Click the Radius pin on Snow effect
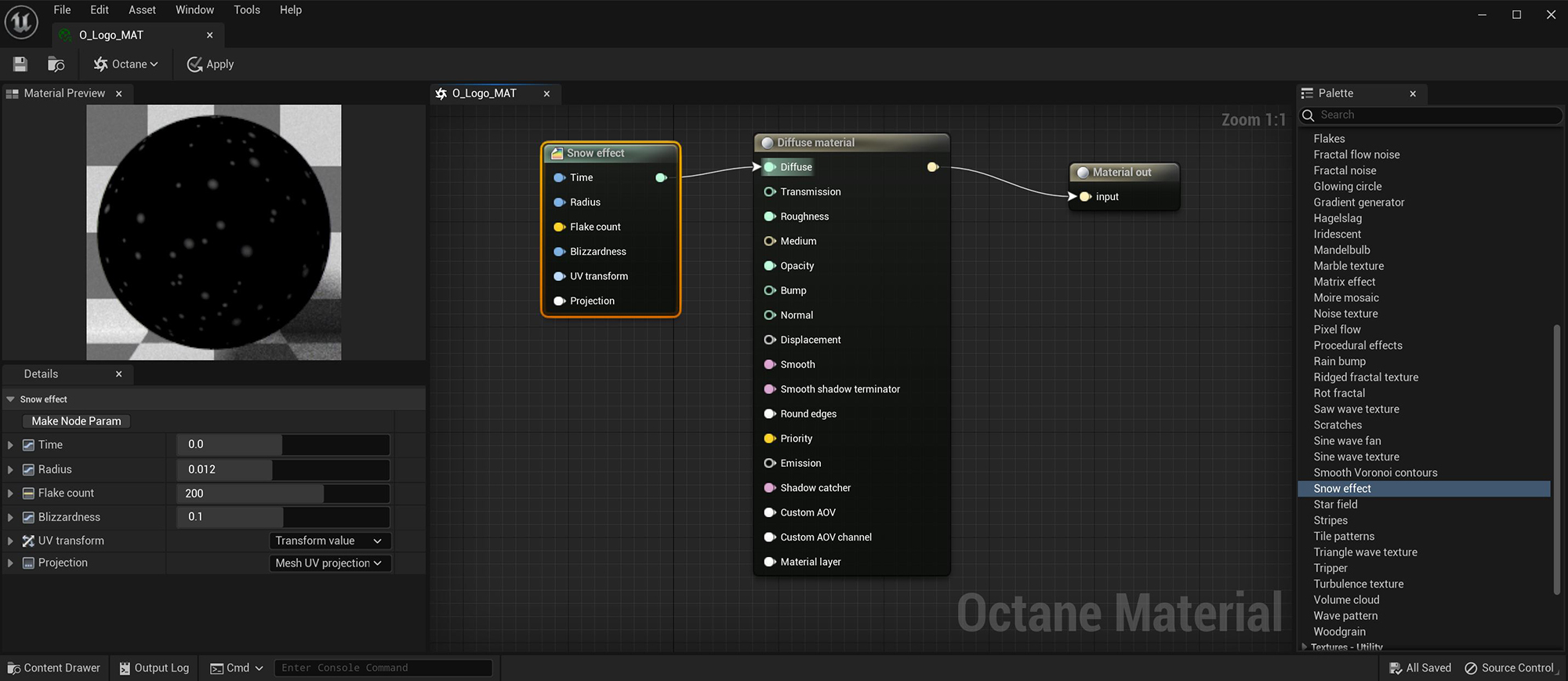This screenshot has width=1568, height=681. pyautogui.click(x=559, y=202)
